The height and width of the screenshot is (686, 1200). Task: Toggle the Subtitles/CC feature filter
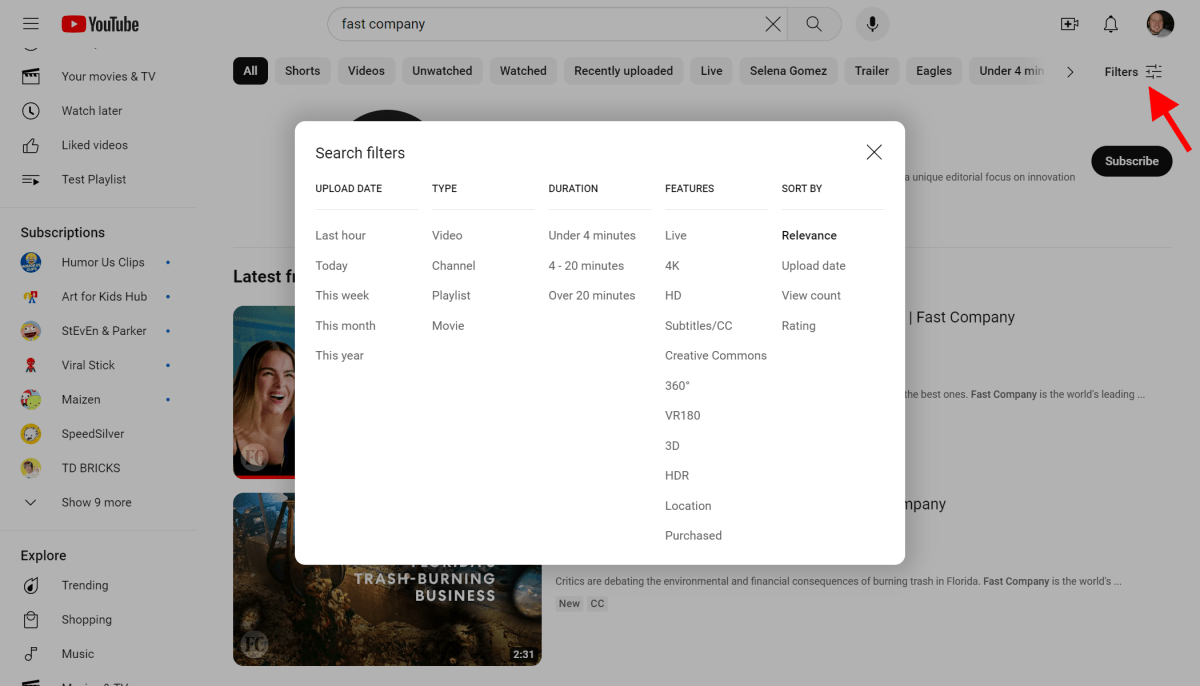point(699,326)
